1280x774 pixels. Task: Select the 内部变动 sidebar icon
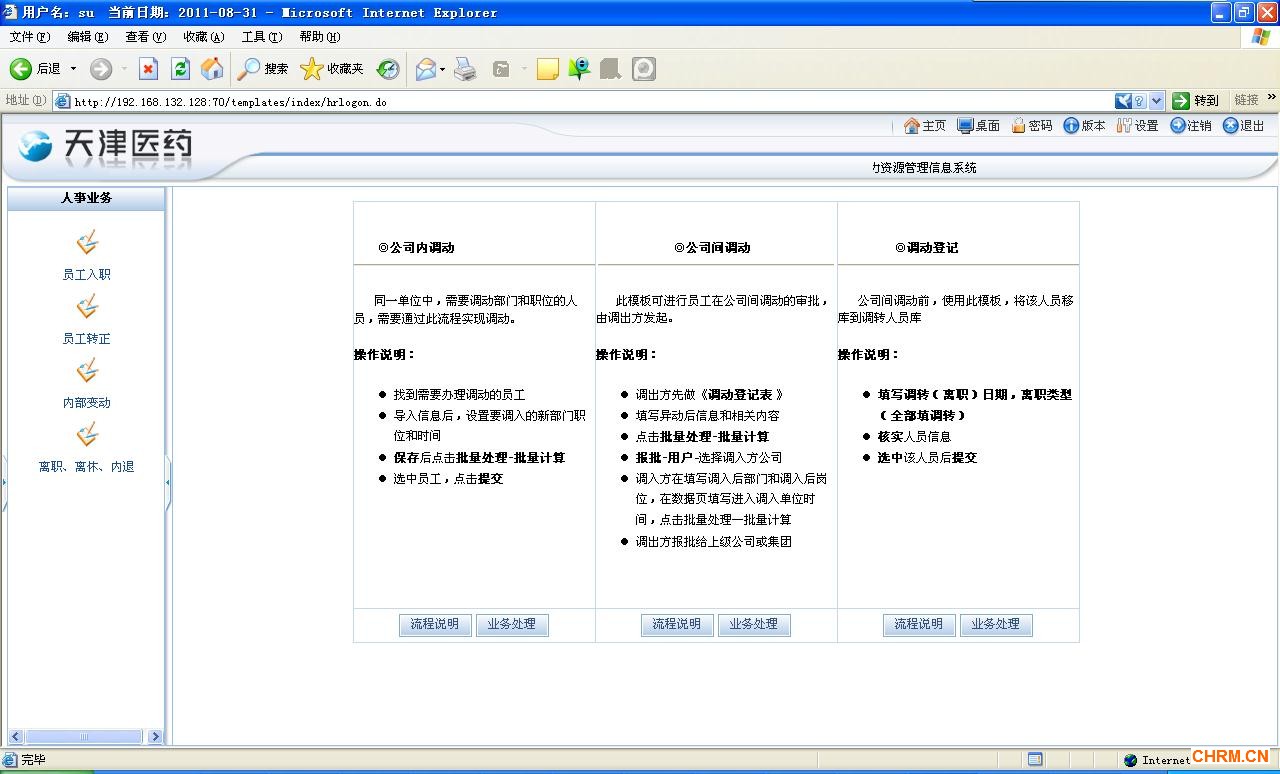click(x=87, y=371)
